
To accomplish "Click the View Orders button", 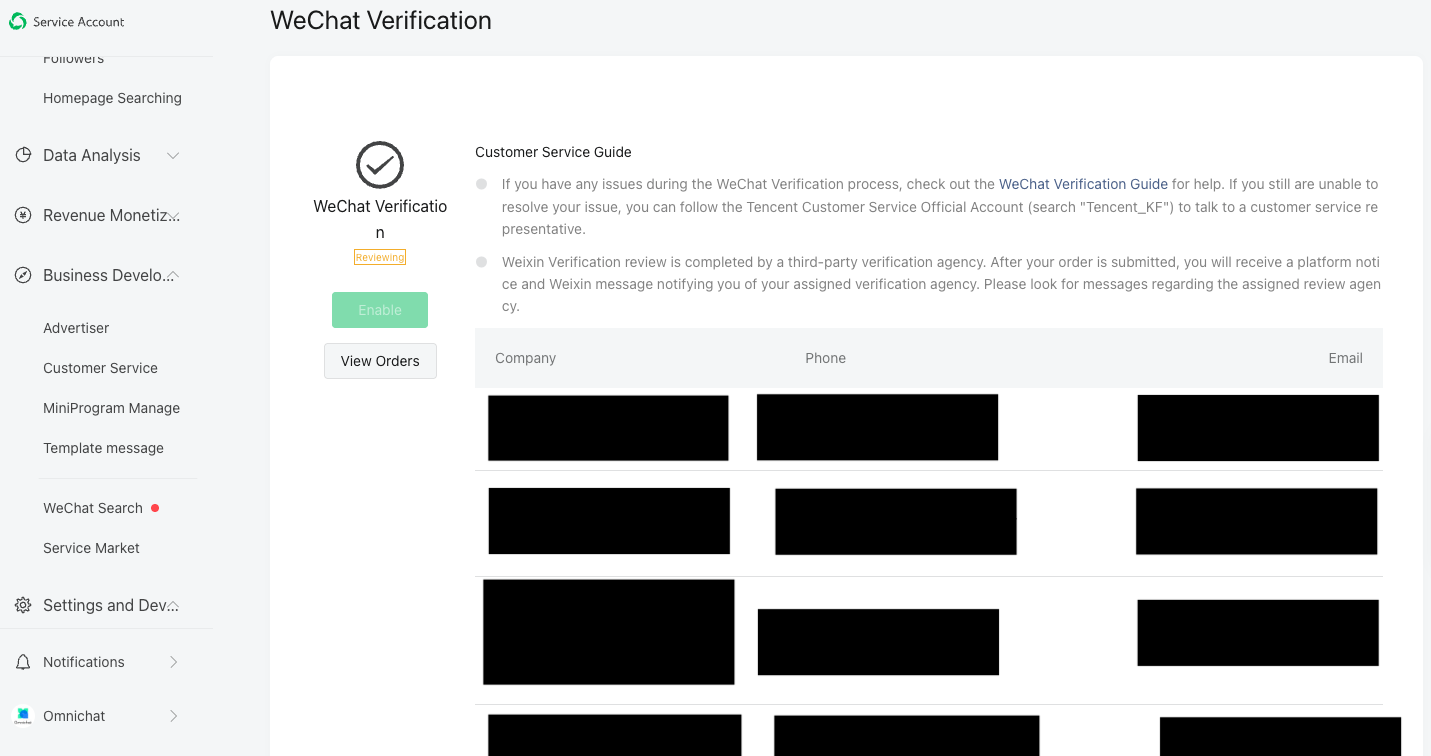I will coord(380,361).
